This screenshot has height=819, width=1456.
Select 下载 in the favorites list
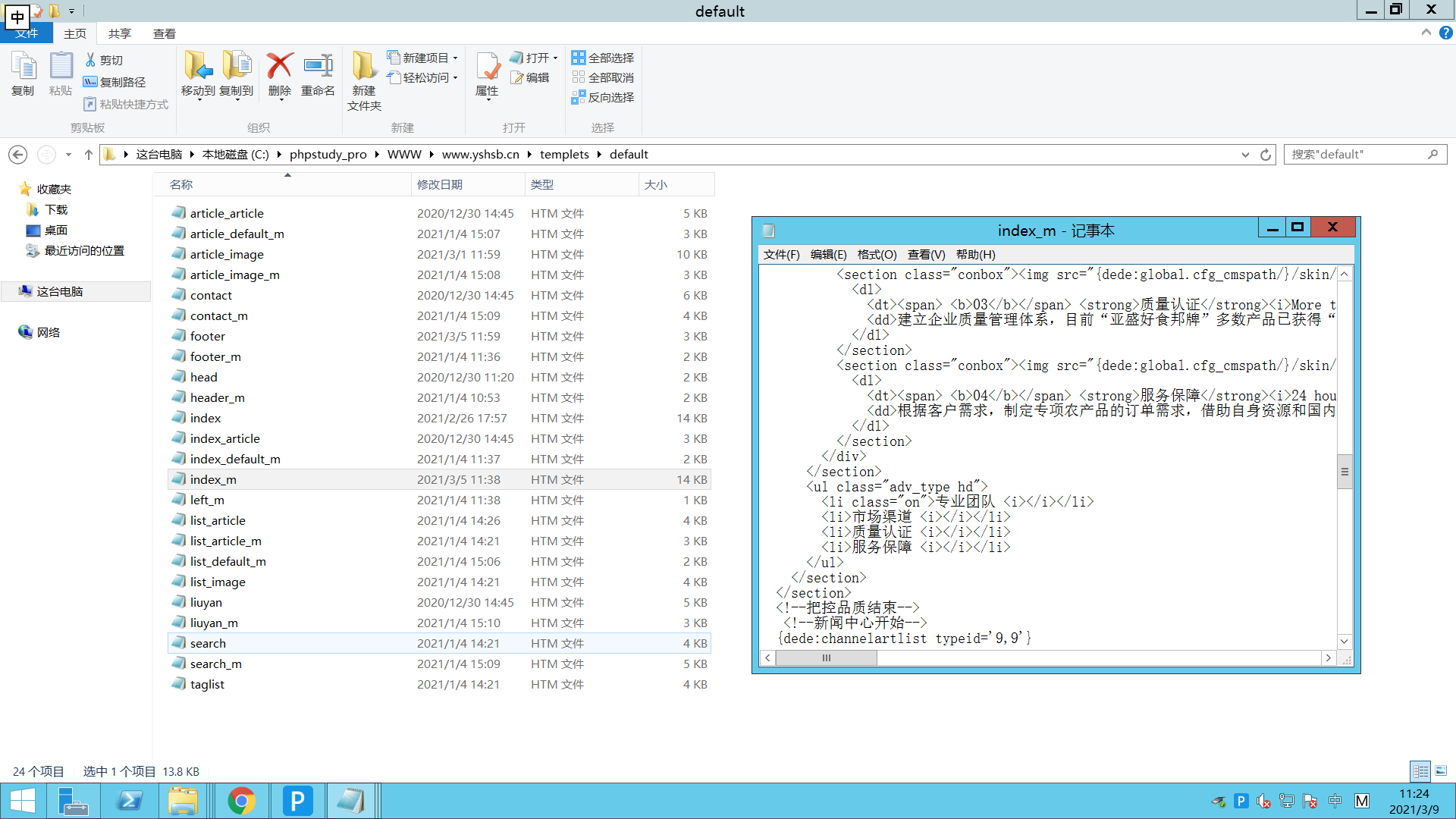coord(56,209)
